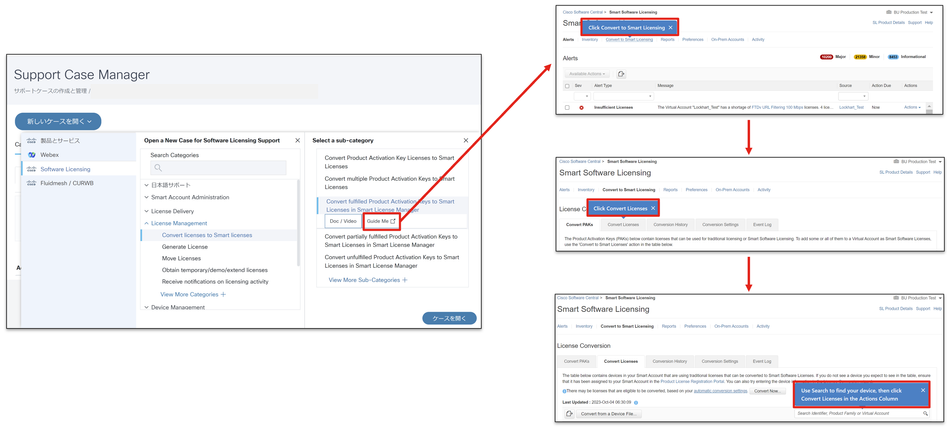This screenshot has height=429, width=947.
Task: Click the category list vertical scrollbar
Action: 298,224
